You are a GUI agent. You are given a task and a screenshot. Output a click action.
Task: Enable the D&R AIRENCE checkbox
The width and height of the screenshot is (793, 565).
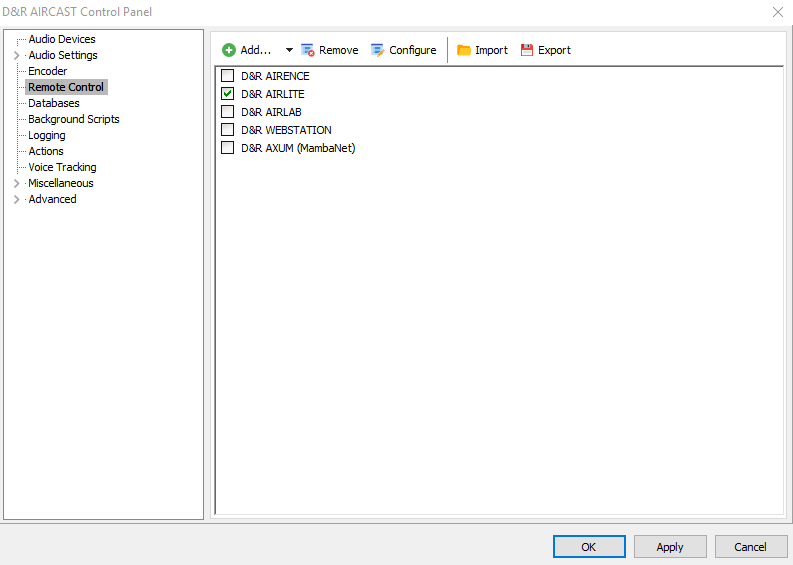(228, 76)
